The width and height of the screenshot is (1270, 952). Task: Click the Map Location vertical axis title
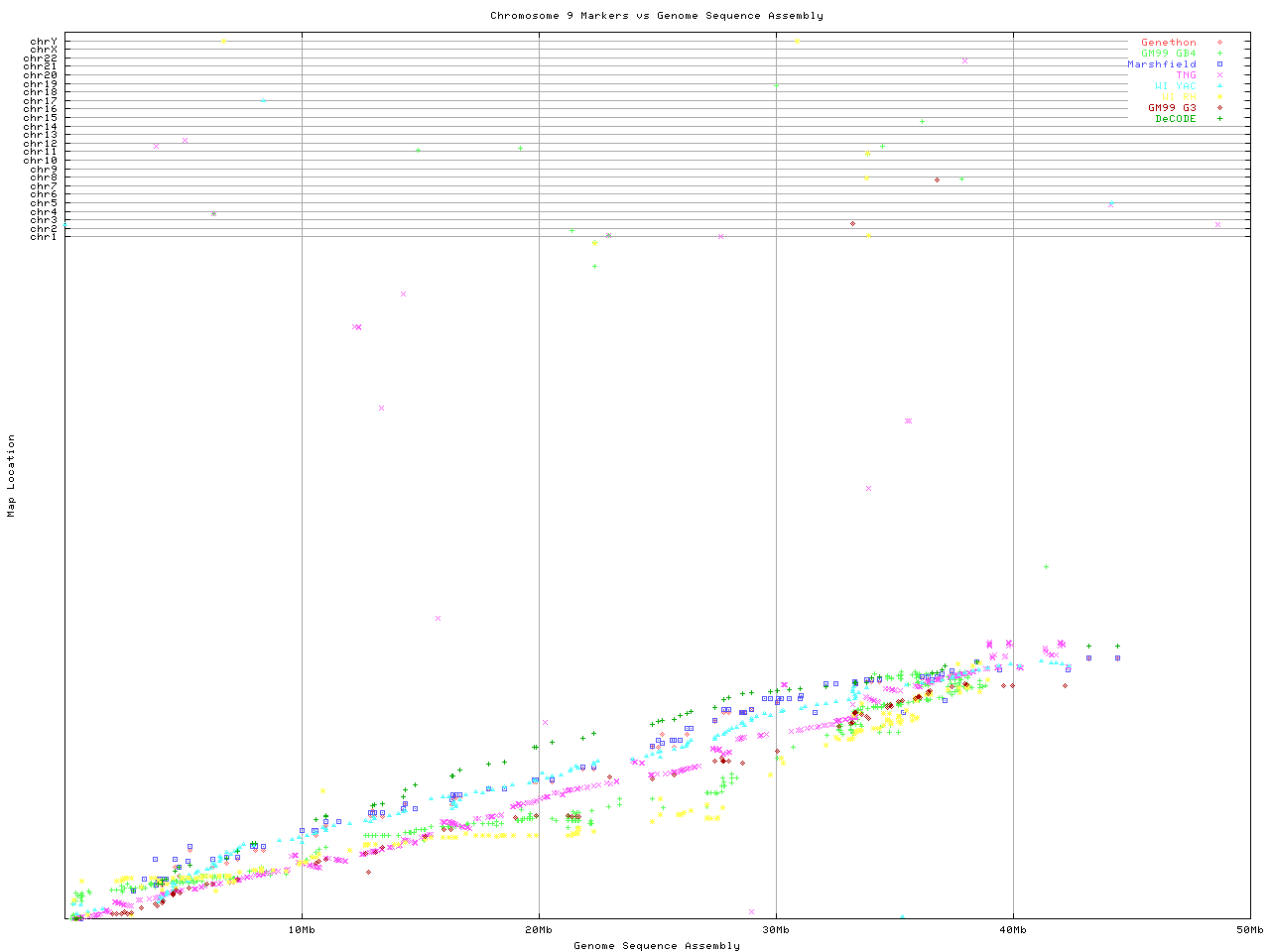pyautogui.click(x=12, y=476)
